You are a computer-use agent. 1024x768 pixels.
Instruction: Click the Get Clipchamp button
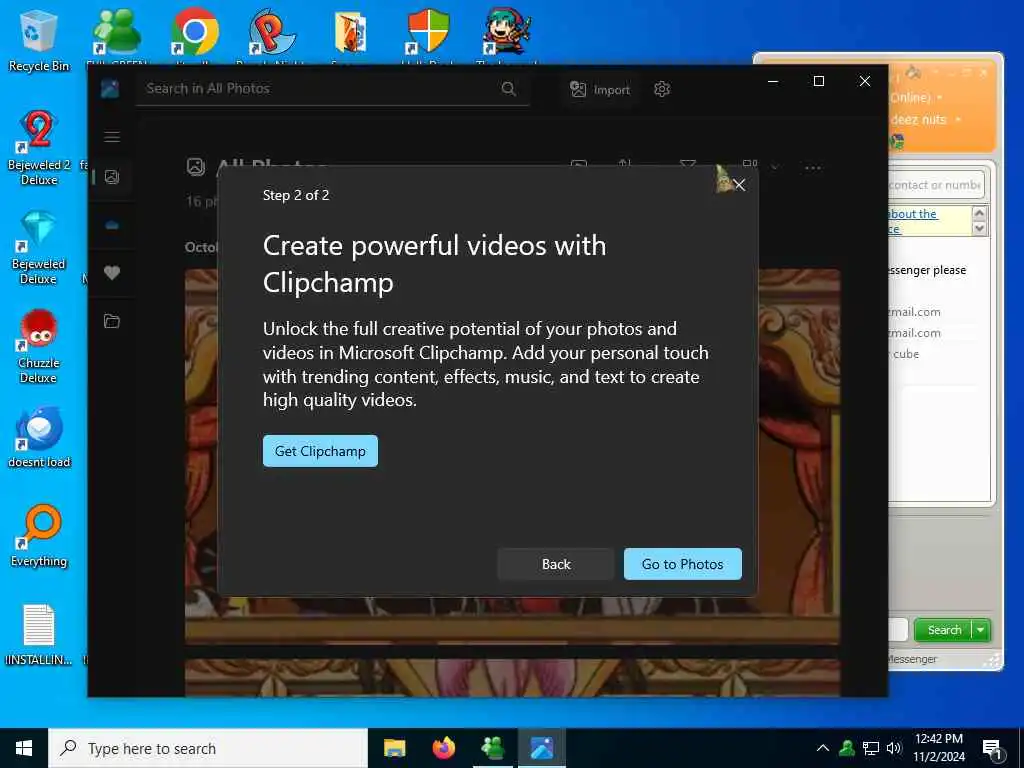pyautogui.click(x=320, y=451)
